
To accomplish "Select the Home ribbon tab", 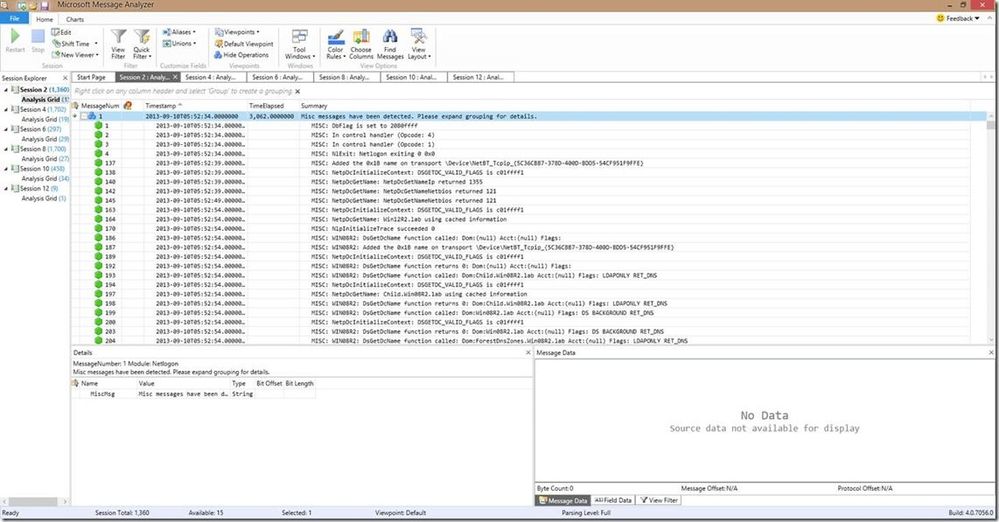I will coord(45,19).
